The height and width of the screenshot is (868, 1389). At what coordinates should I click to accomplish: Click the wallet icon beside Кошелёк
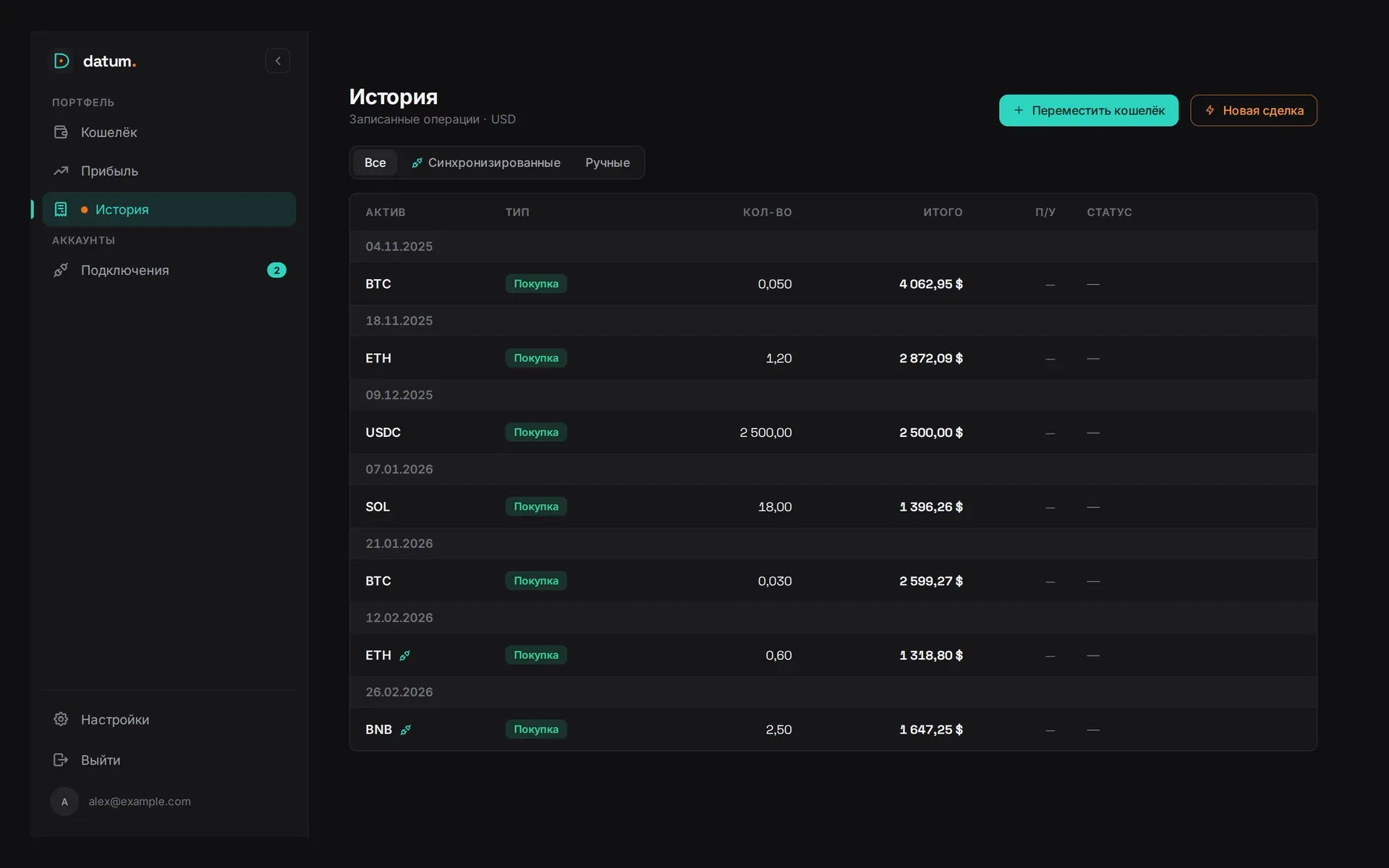61,132
